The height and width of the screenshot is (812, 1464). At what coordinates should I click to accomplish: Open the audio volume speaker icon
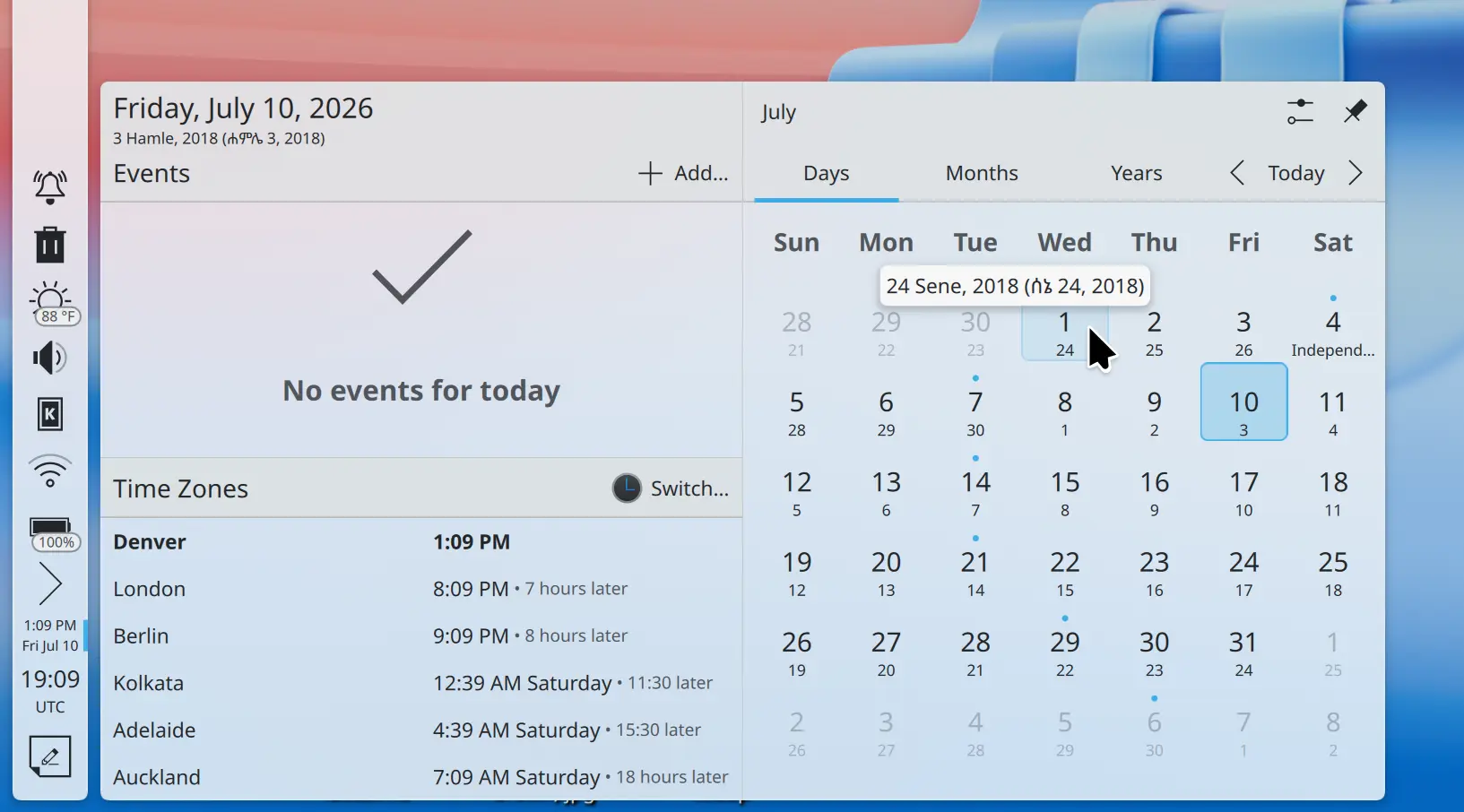pos(50,358)
